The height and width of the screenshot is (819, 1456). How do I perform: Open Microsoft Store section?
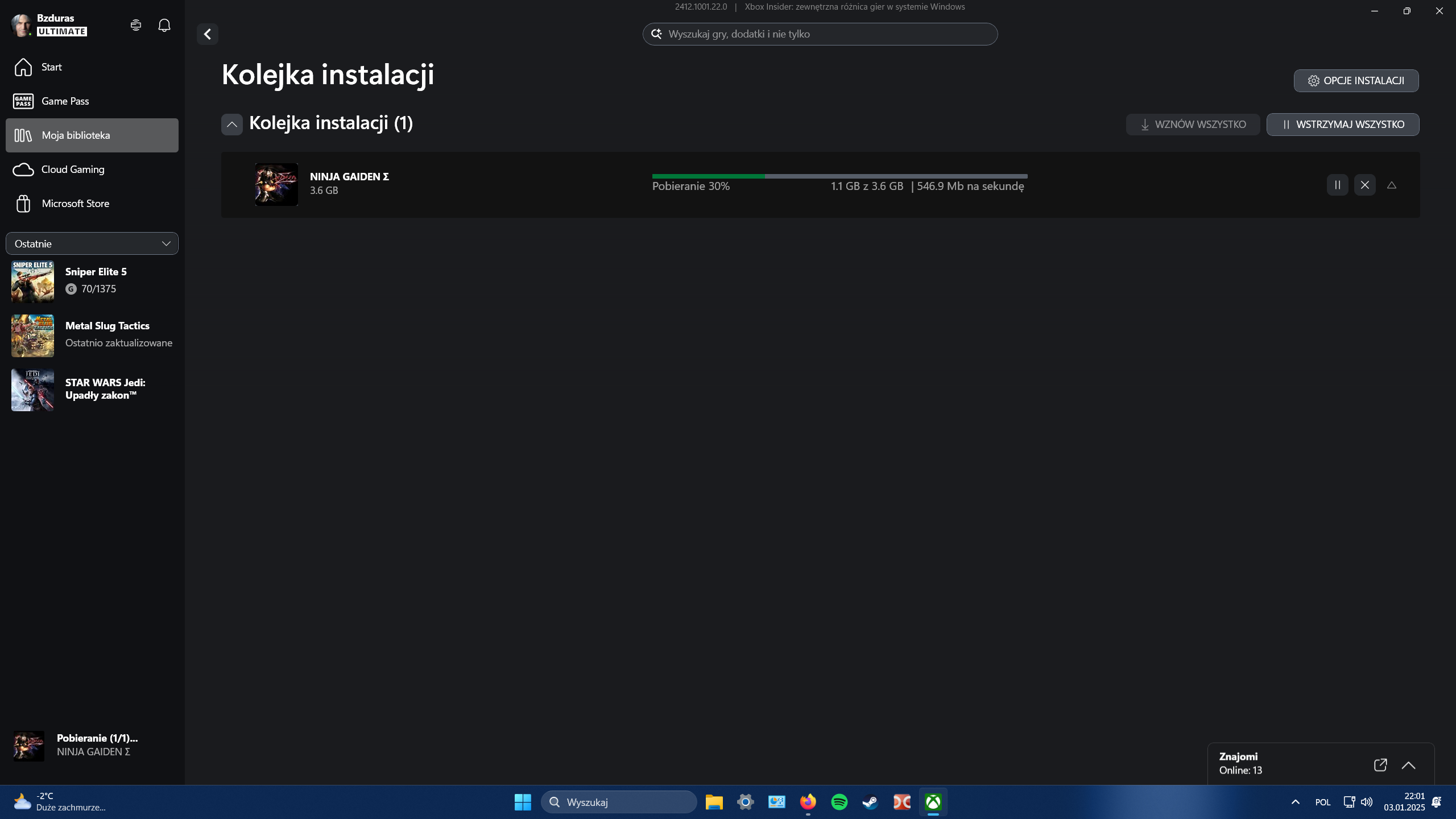coord(92,204)
